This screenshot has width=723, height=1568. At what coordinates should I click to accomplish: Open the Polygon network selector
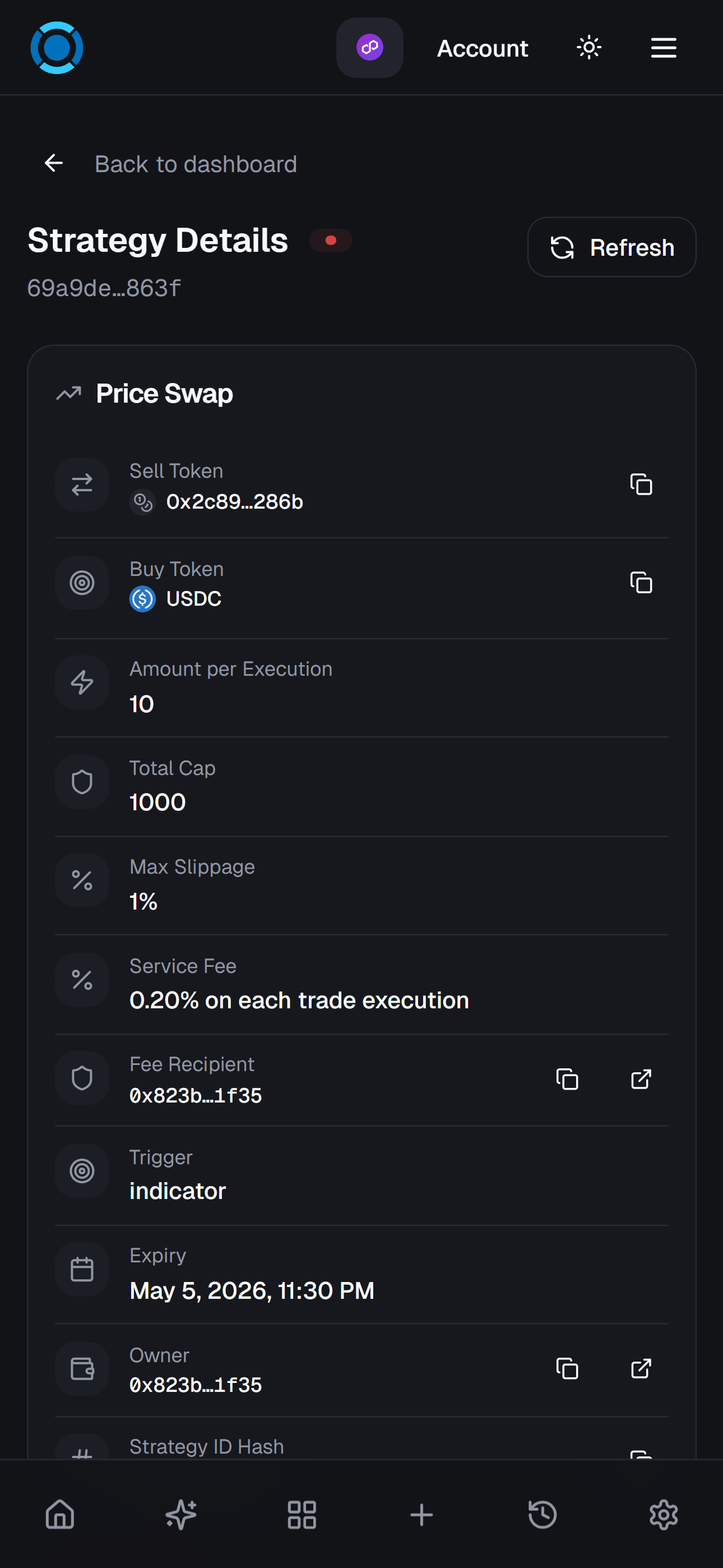click(x=369, y=48)
